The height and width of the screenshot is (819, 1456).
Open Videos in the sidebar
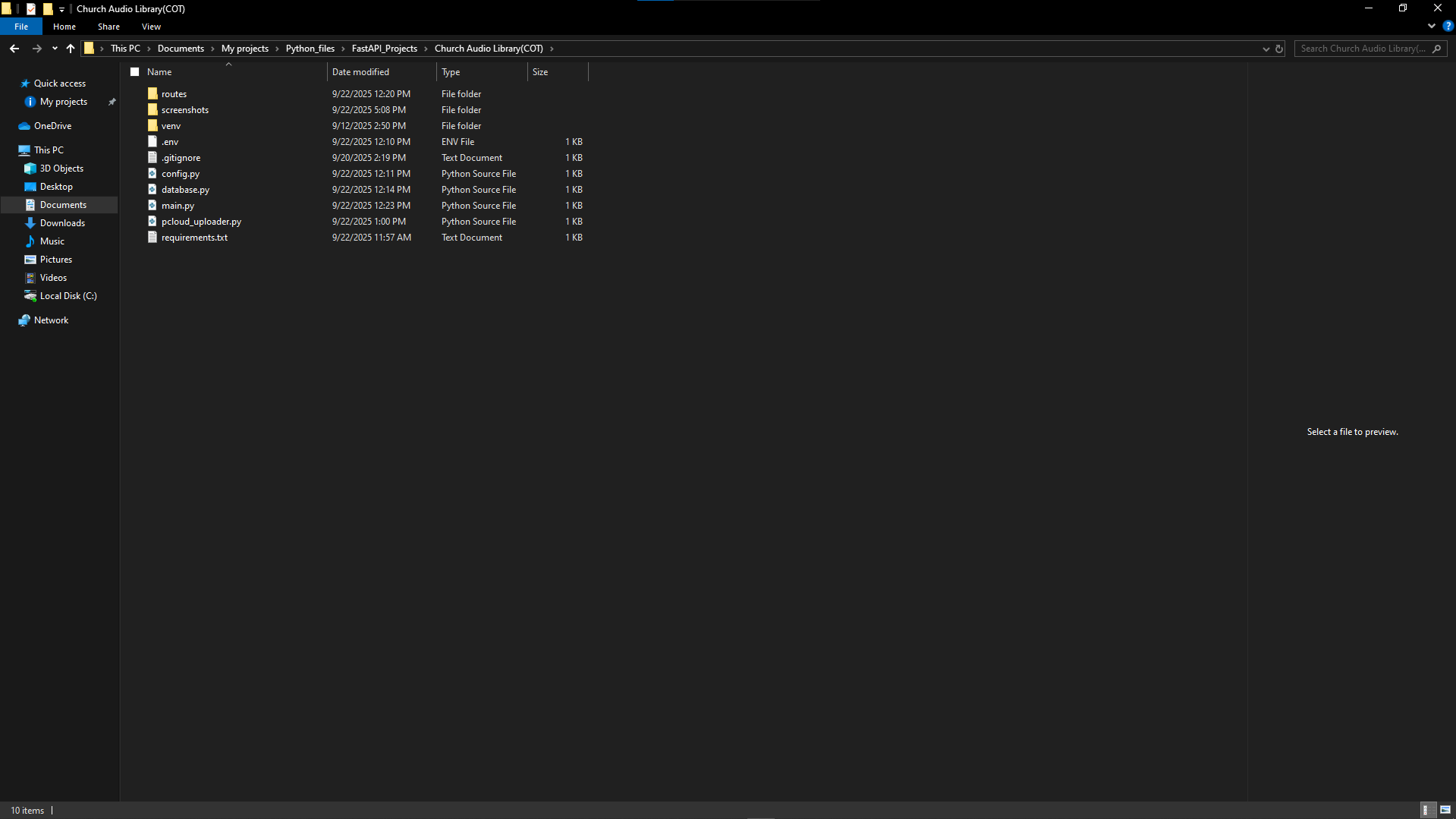coord(53,278)
